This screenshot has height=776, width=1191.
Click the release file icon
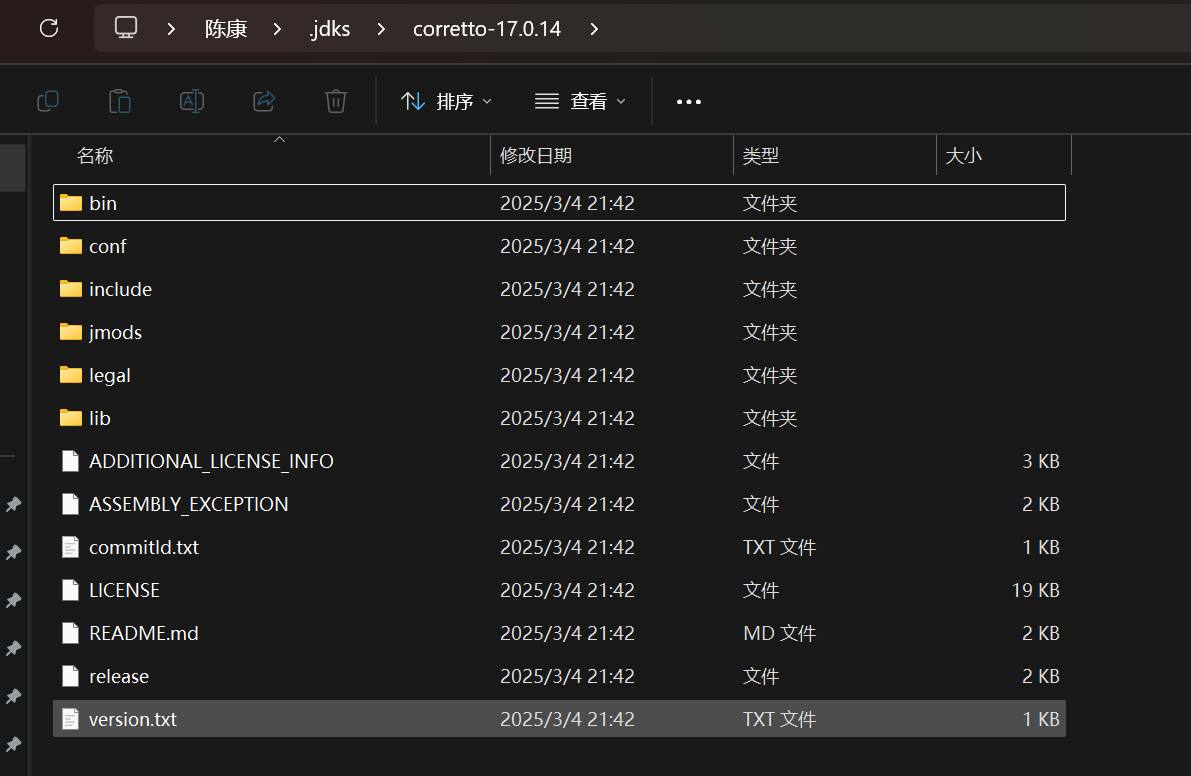click(x=71, y=677)
